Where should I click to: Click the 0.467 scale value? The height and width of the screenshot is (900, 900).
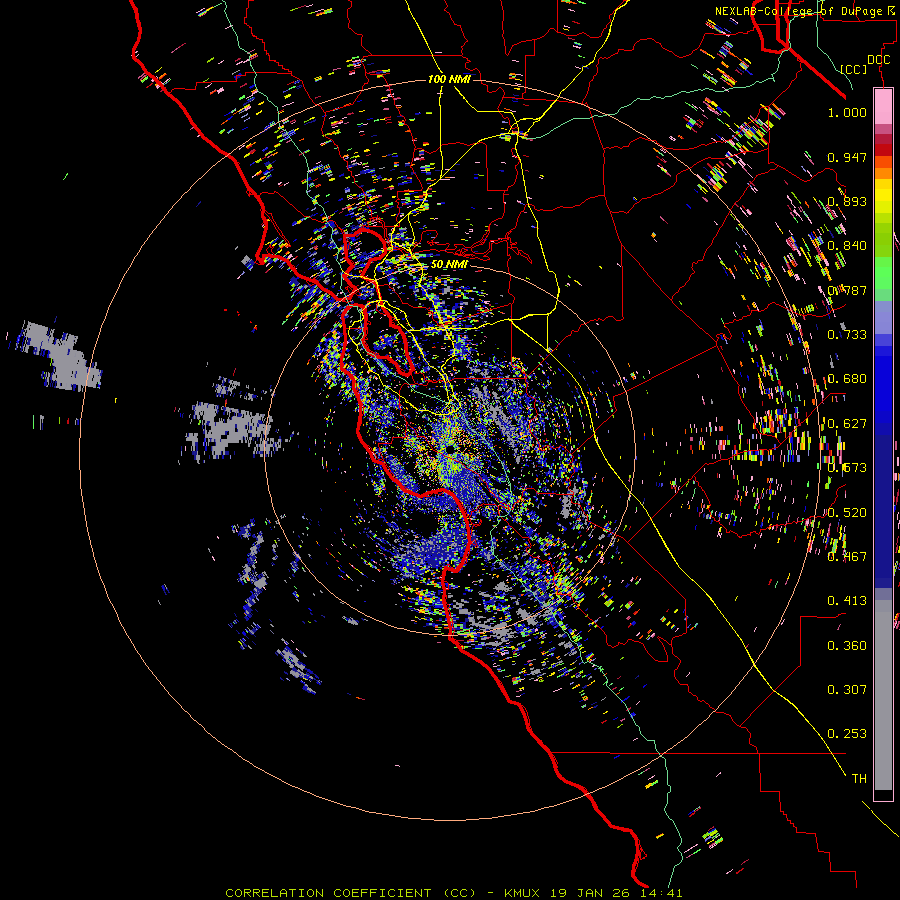coord(847,557)
